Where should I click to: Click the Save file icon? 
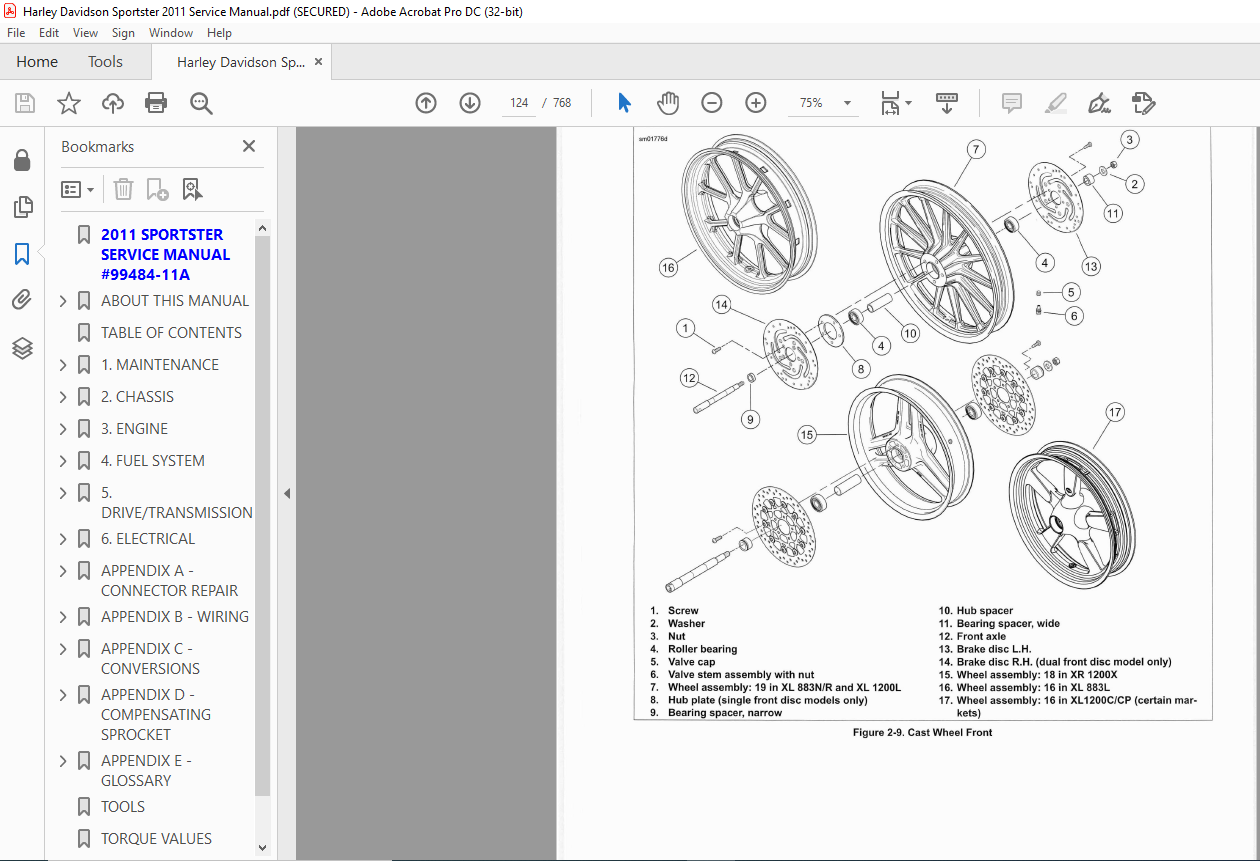click(x=25, y=103)
